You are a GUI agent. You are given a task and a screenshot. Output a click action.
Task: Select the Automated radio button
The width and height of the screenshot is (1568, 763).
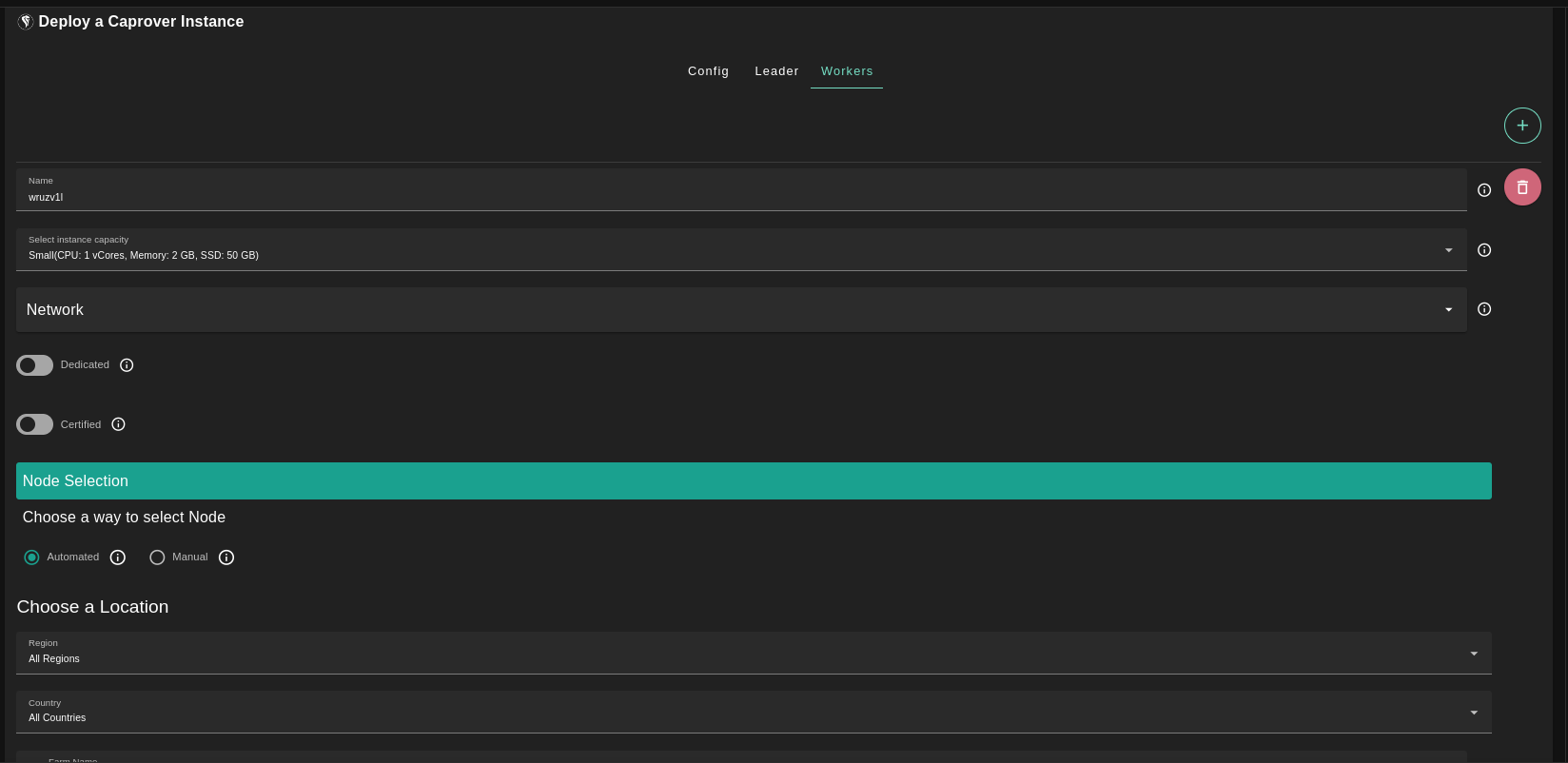(x=31, y=558)
